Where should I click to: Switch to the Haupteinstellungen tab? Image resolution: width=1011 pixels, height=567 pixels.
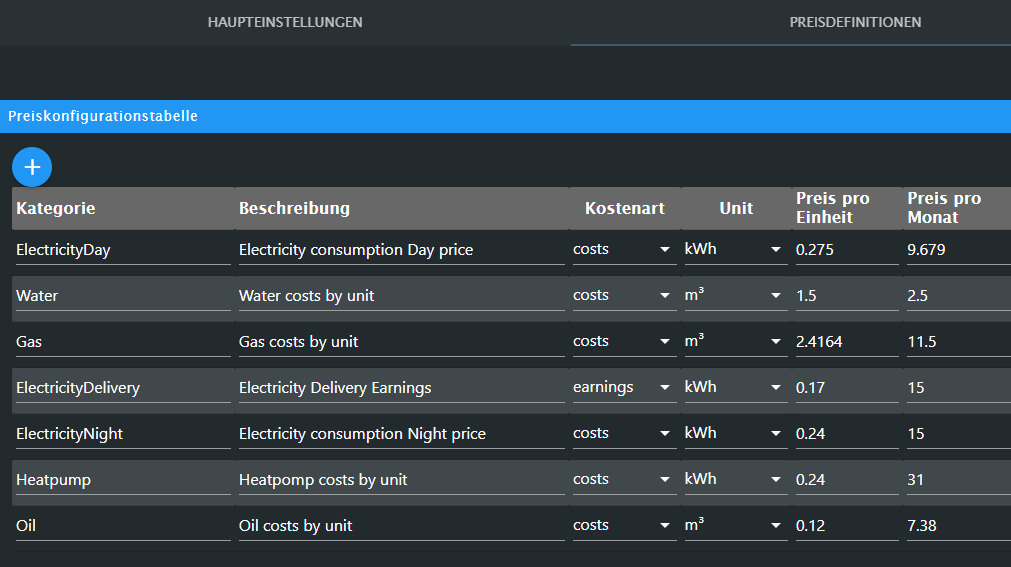click(285, 23)
